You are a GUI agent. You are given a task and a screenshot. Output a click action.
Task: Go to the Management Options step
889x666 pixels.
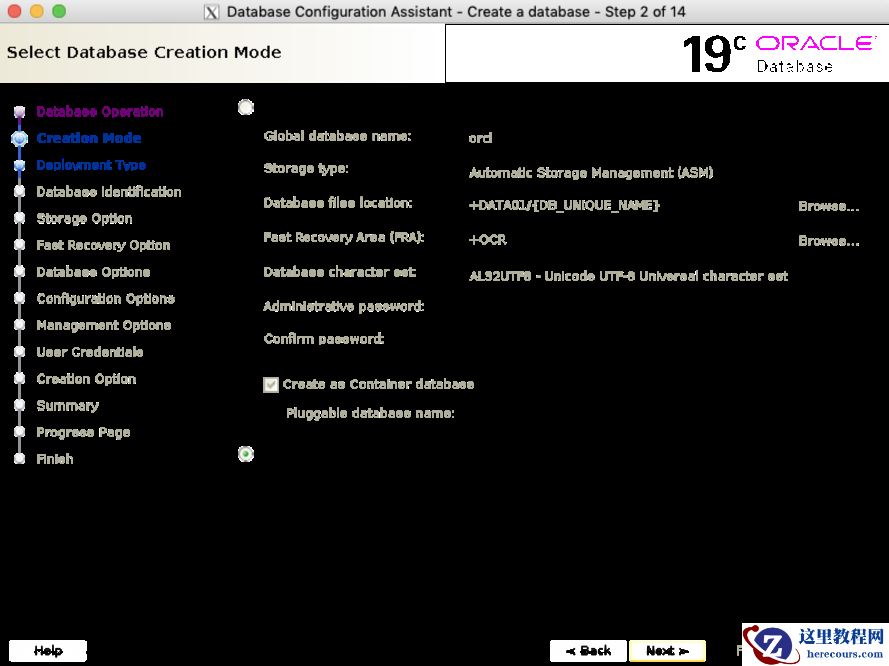coord(104,325)
